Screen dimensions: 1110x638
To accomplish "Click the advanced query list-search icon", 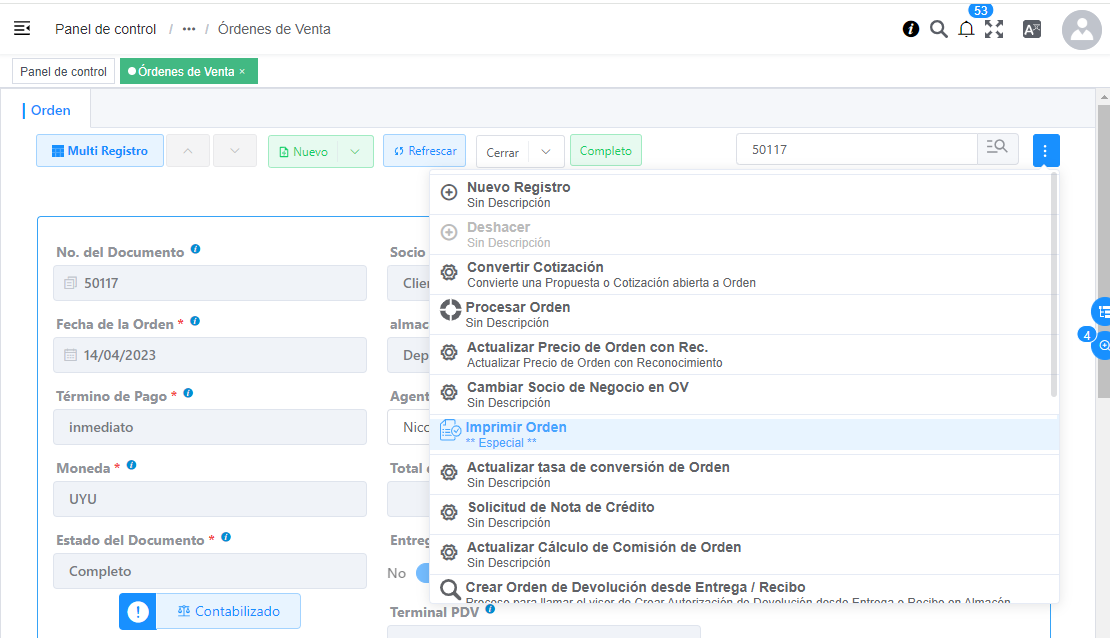I will tap(997, 149).
